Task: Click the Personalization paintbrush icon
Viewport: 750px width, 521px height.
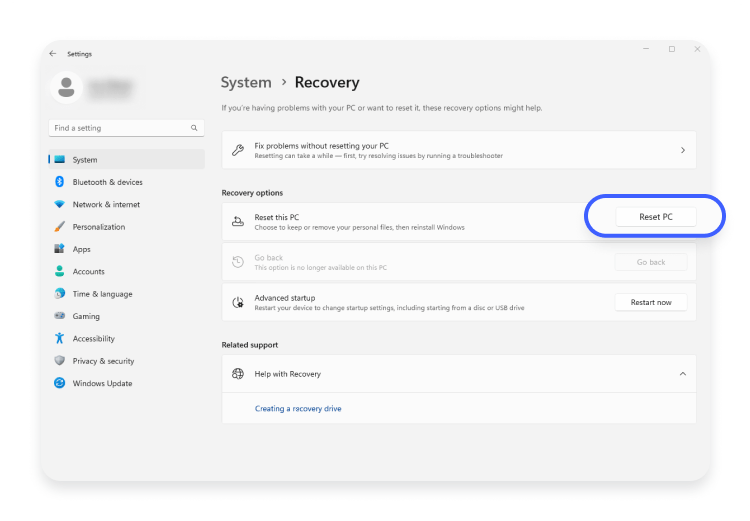Action: [x=59, y=226]
